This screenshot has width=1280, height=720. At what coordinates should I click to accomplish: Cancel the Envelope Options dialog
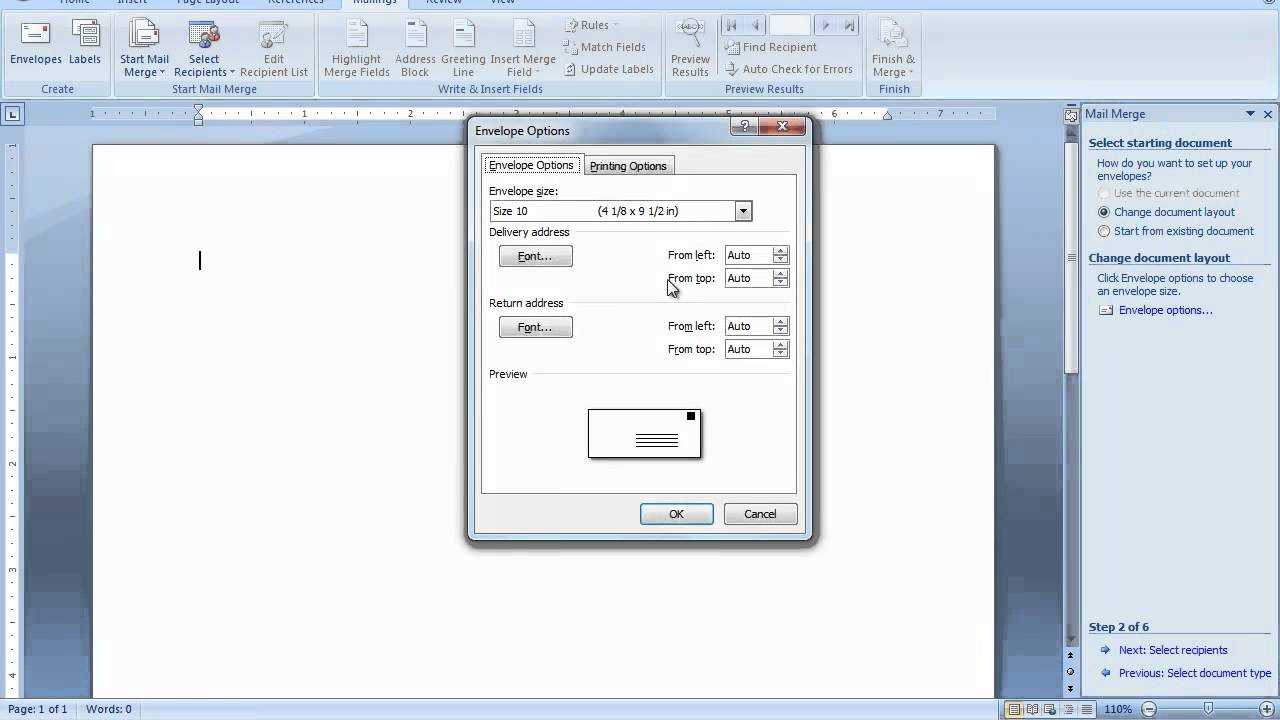[x=760, y=514]
